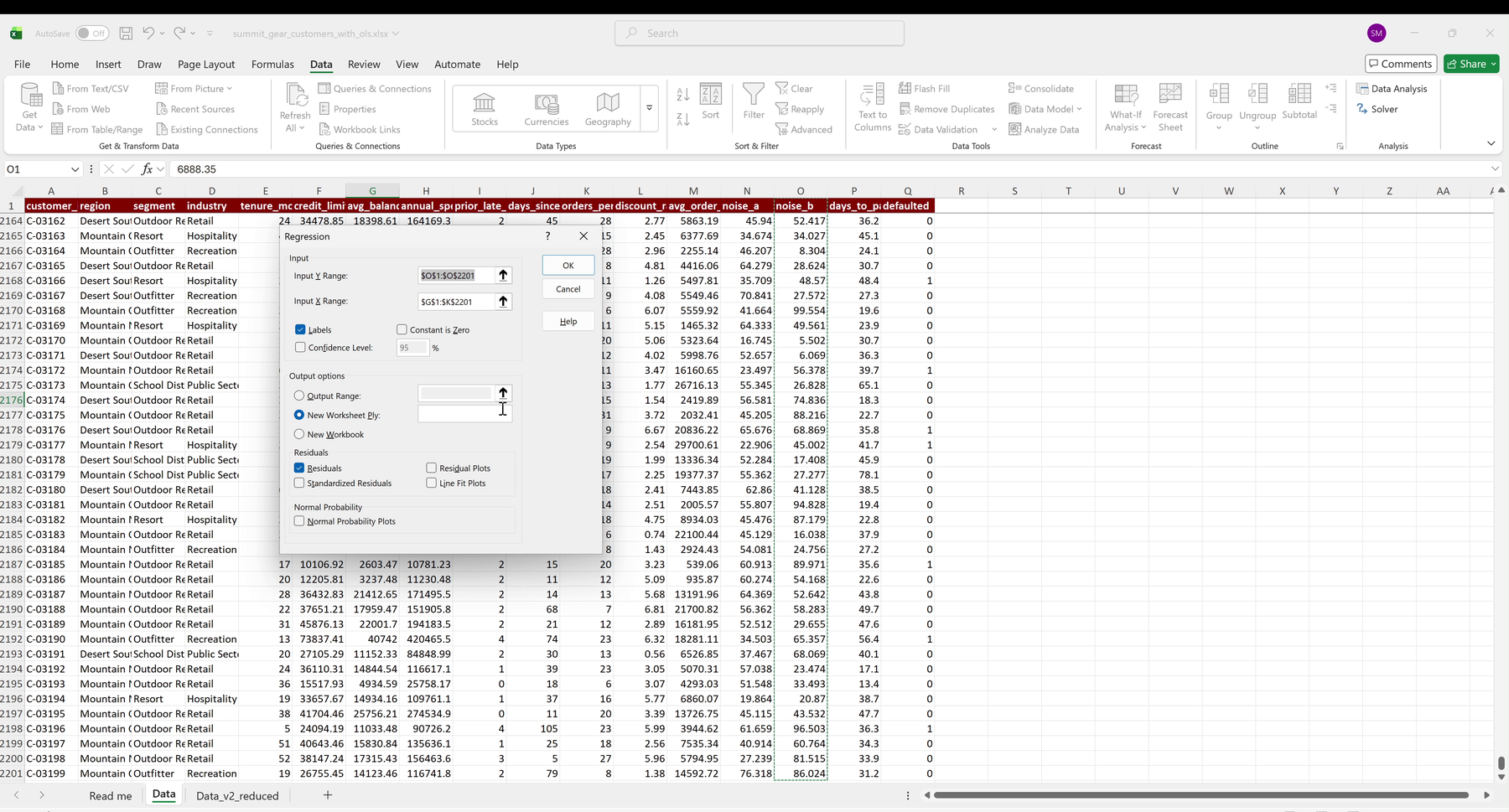
Task: Click From Web import option
Action: 80,109
